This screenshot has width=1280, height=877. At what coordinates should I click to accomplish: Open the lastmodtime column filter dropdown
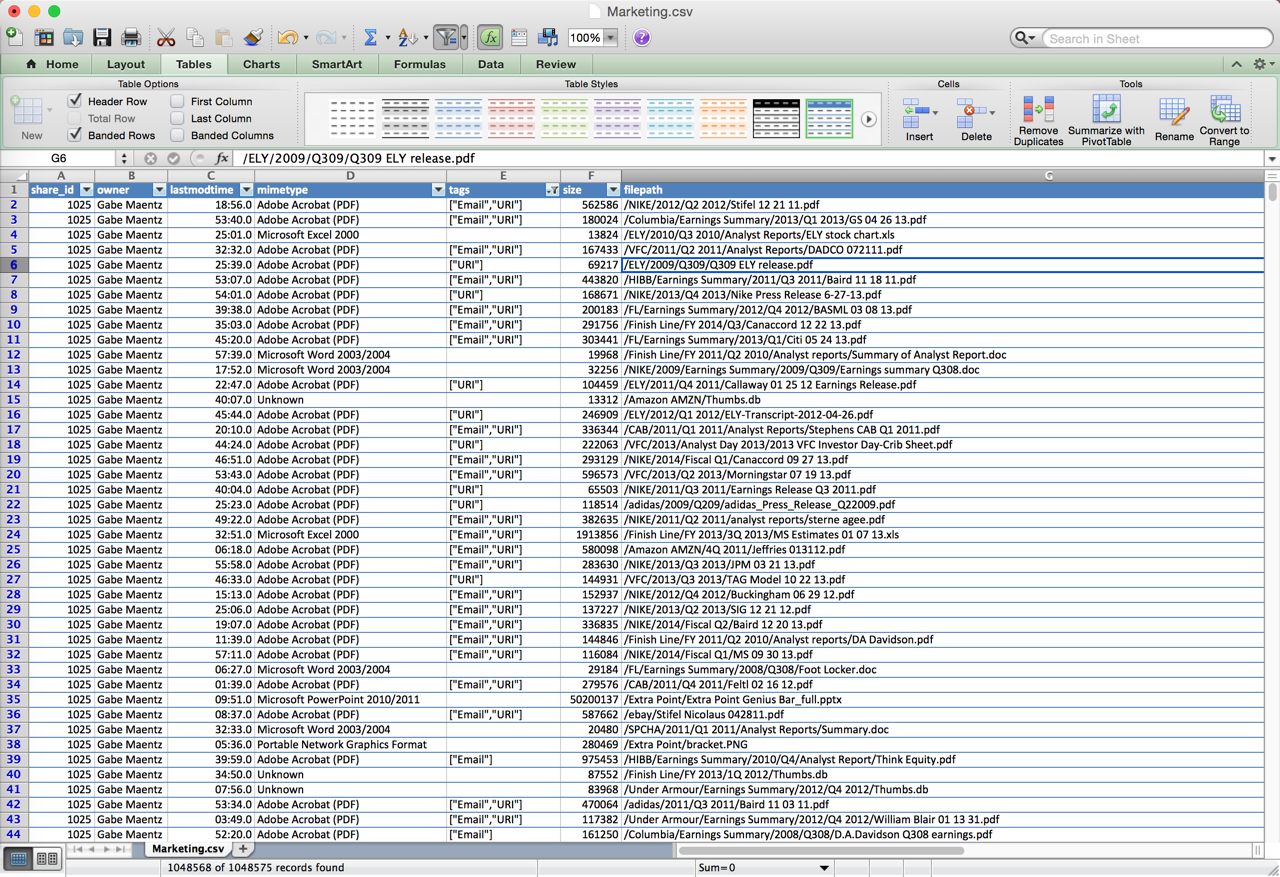[246, 190]
